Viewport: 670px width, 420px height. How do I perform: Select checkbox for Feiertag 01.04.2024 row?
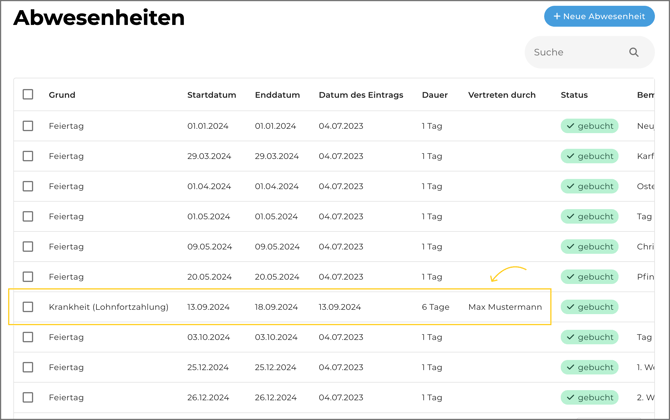[28, 186]
